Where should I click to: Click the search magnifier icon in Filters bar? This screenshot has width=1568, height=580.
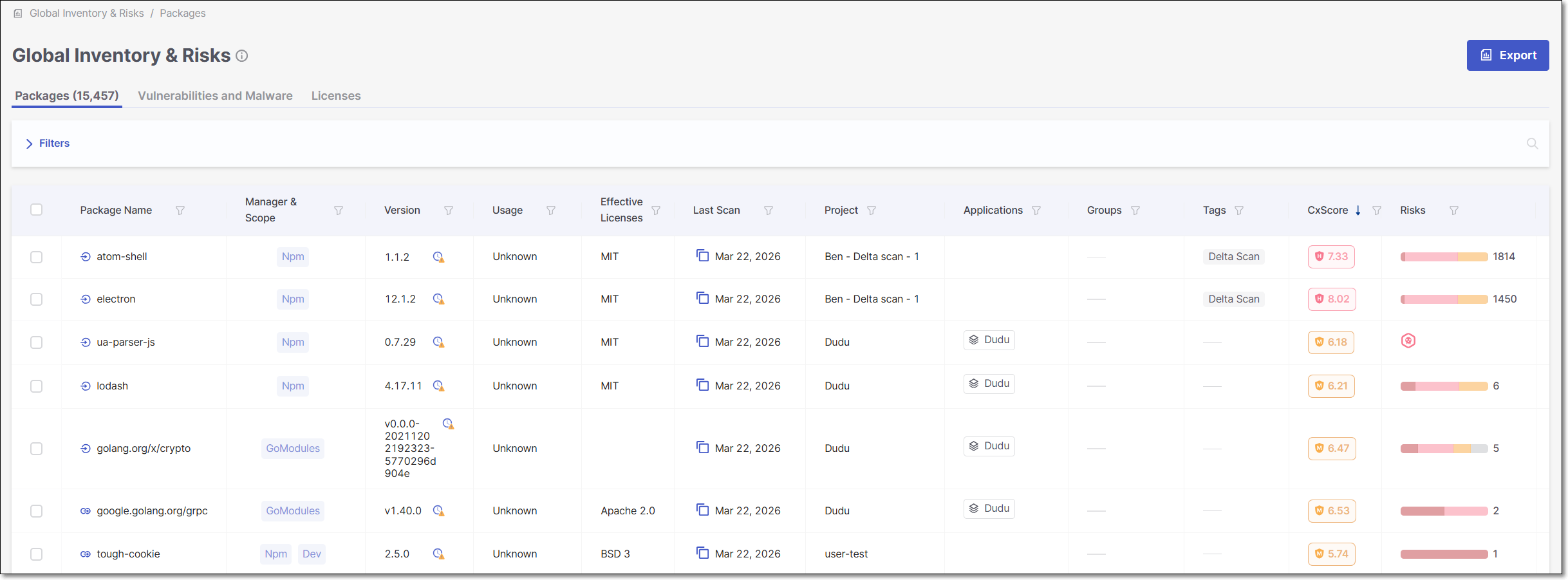pyautogui.click(x=1532, y=144)
